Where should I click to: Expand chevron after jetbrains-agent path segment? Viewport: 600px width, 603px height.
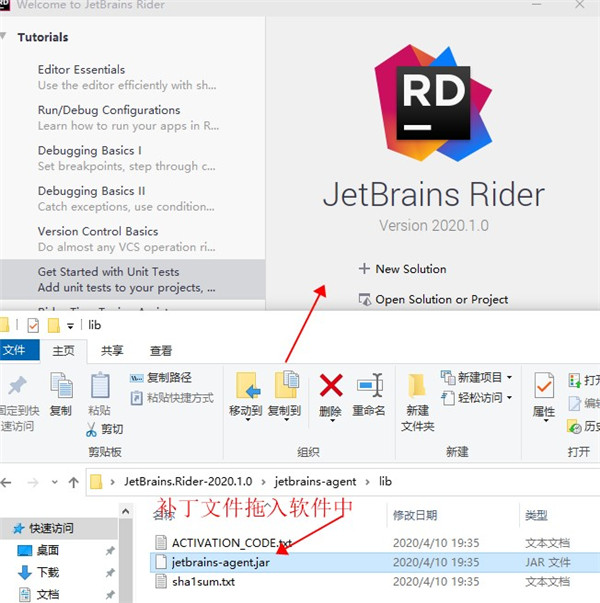pos(367,482)
